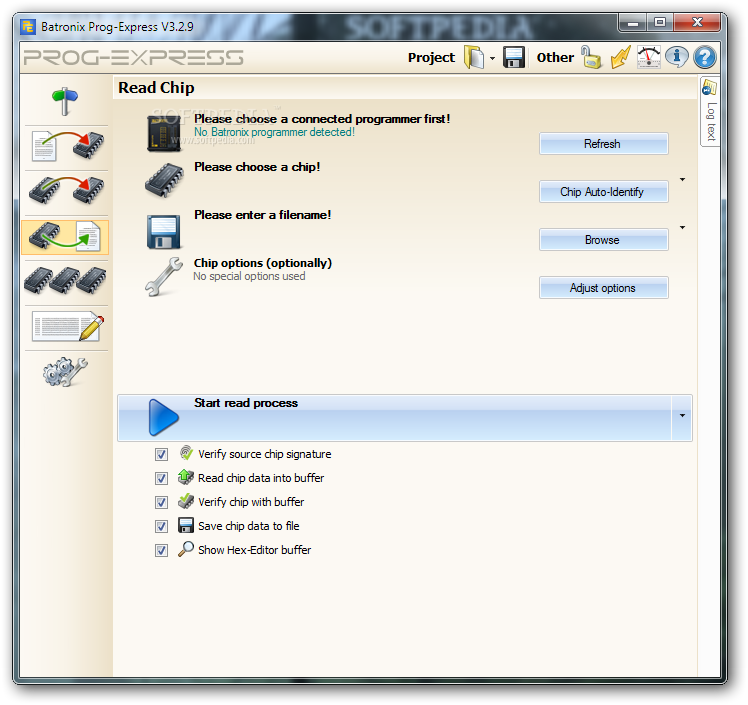The width and height of the screenshot is (748, 705).
Task: Click "Please choose a connected programmer first!" text
Action: coord(322,119)
